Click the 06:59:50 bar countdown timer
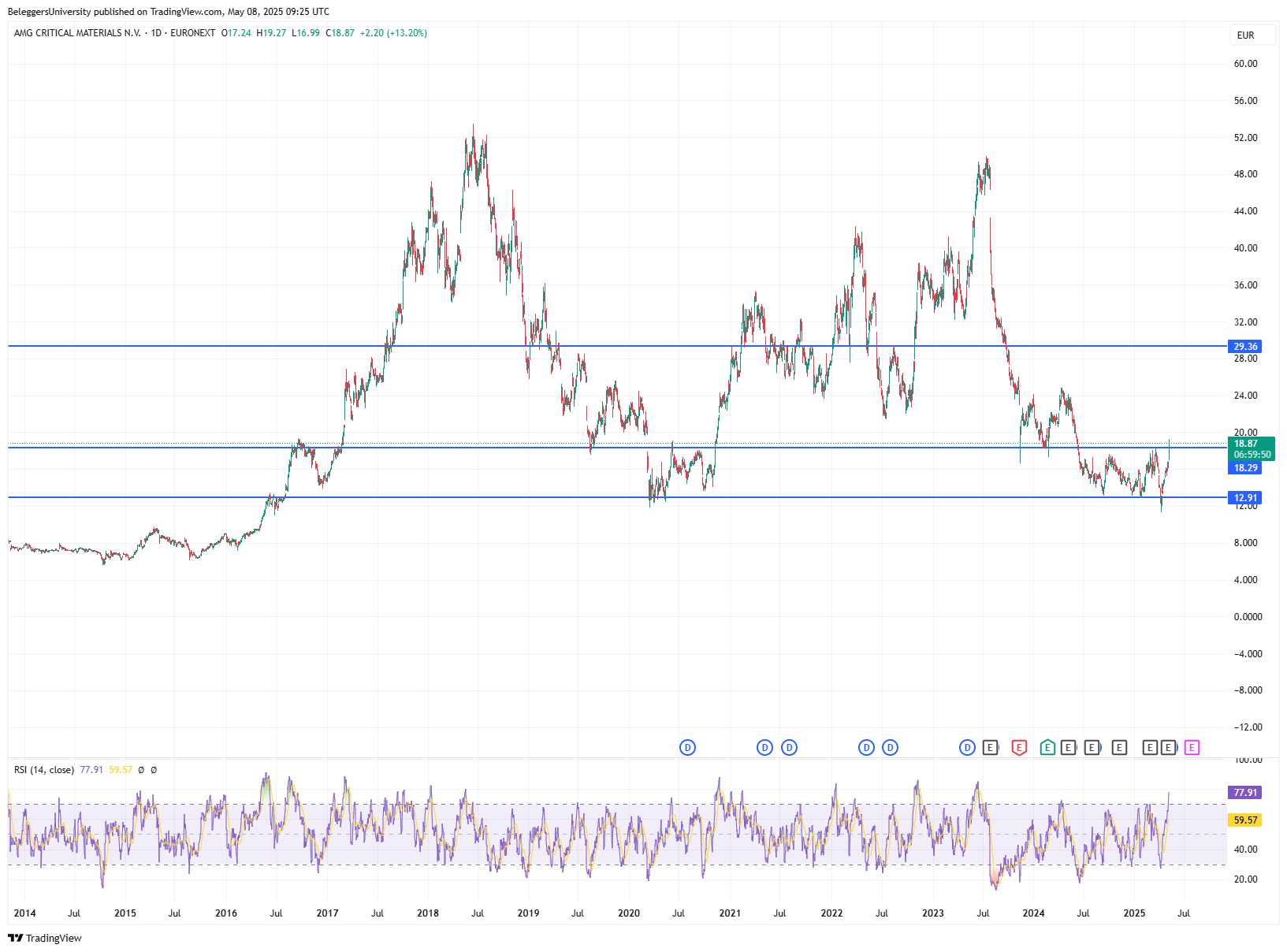Image resolution: width=1287 pixels, height=952 pixels. click(1252, 455)
